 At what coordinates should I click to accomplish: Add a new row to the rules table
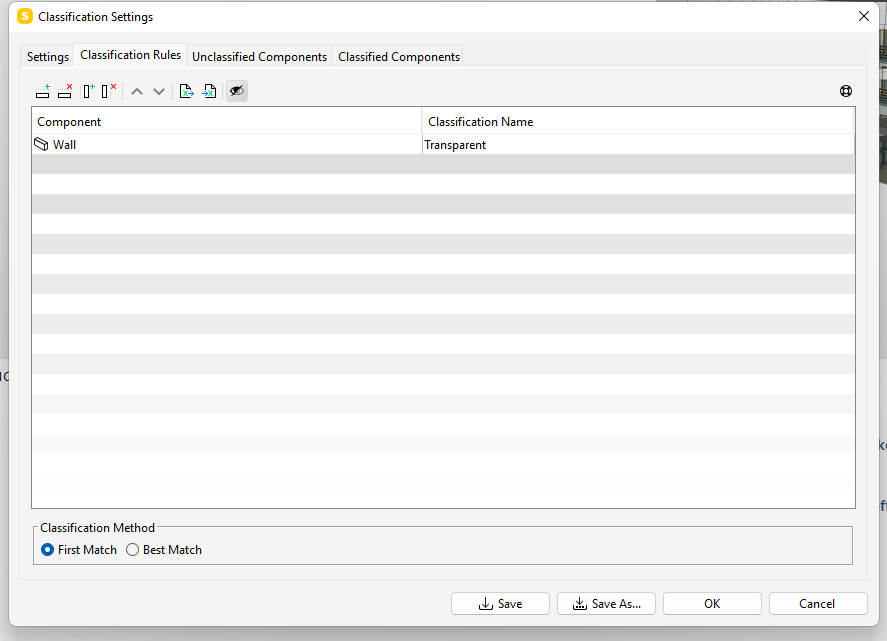pos(42,91)
